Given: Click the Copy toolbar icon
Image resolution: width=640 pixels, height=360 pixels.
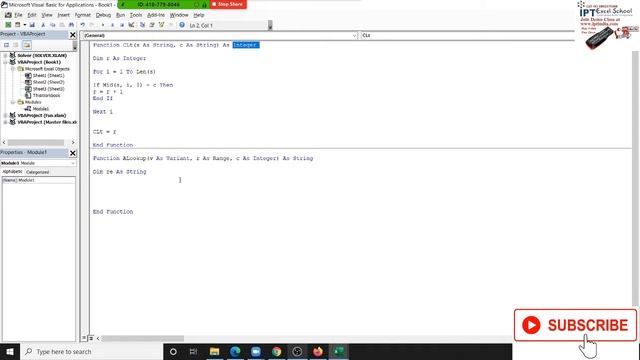Looking at the screenshot, I should [x=52, y=25].
